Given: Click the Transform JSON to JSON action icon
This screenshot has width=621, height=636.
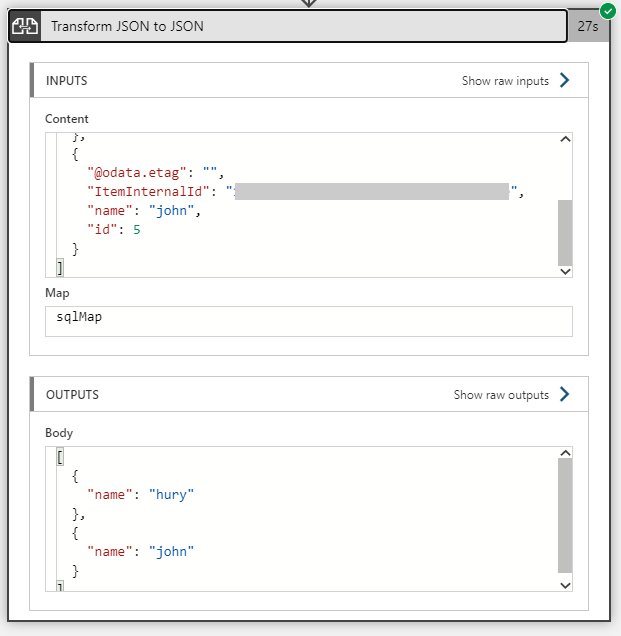Looking at the screenshot, I should [24, 26].
